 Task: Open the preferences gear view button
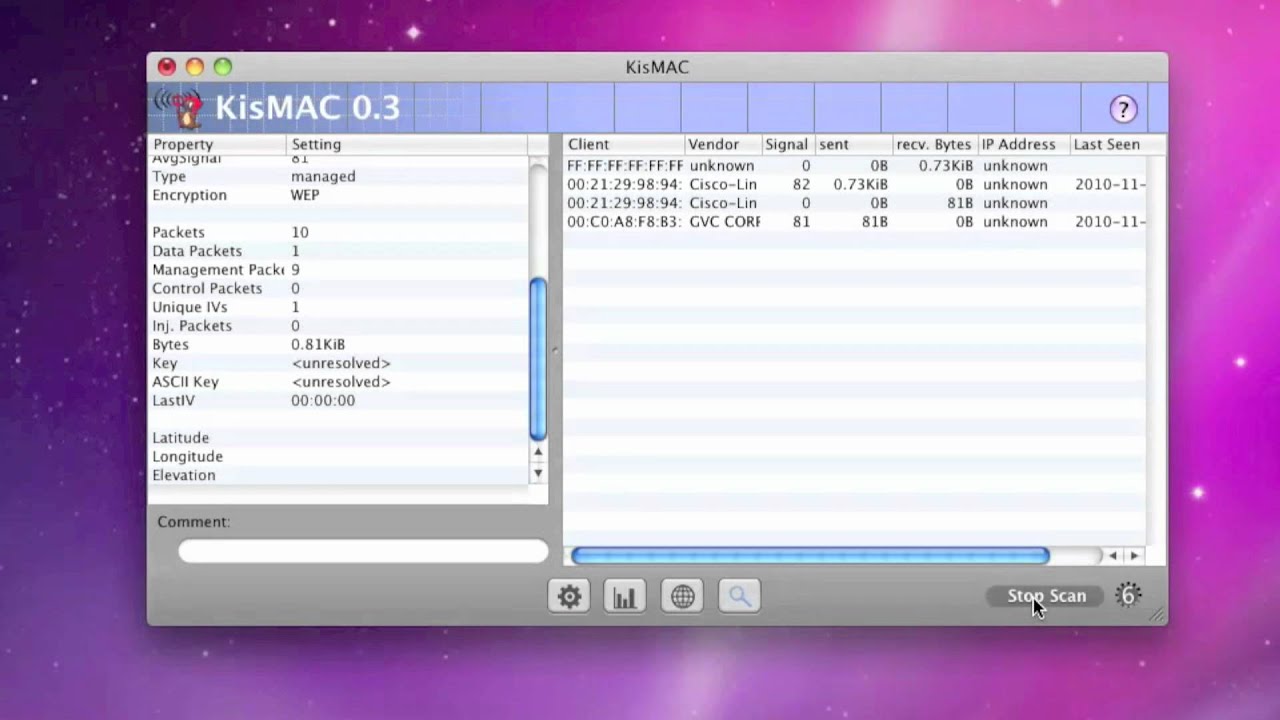click(x=569, y=596)
